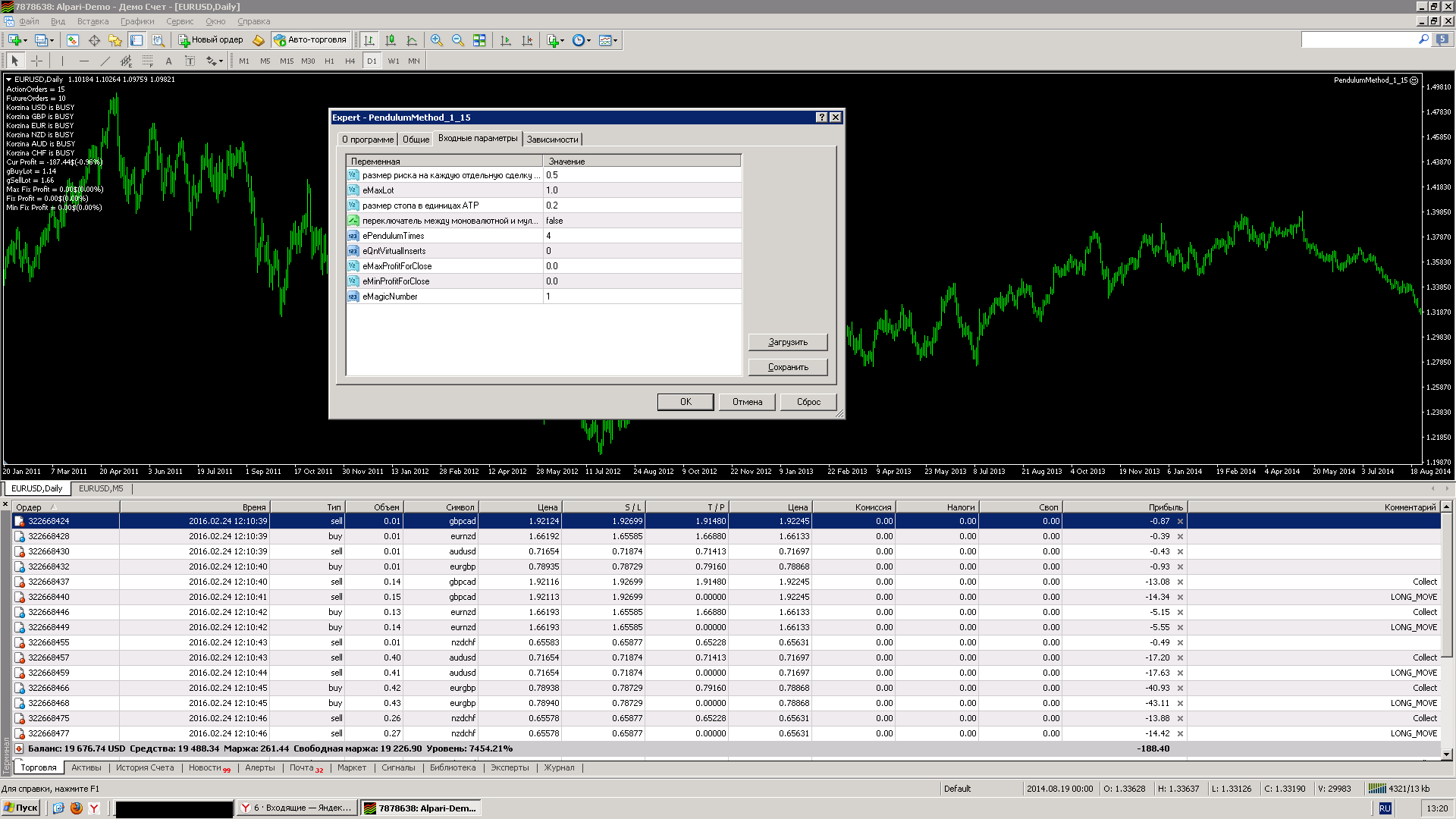Click the Загрузить button
1456x819 pixels.
tap(788, 342)
